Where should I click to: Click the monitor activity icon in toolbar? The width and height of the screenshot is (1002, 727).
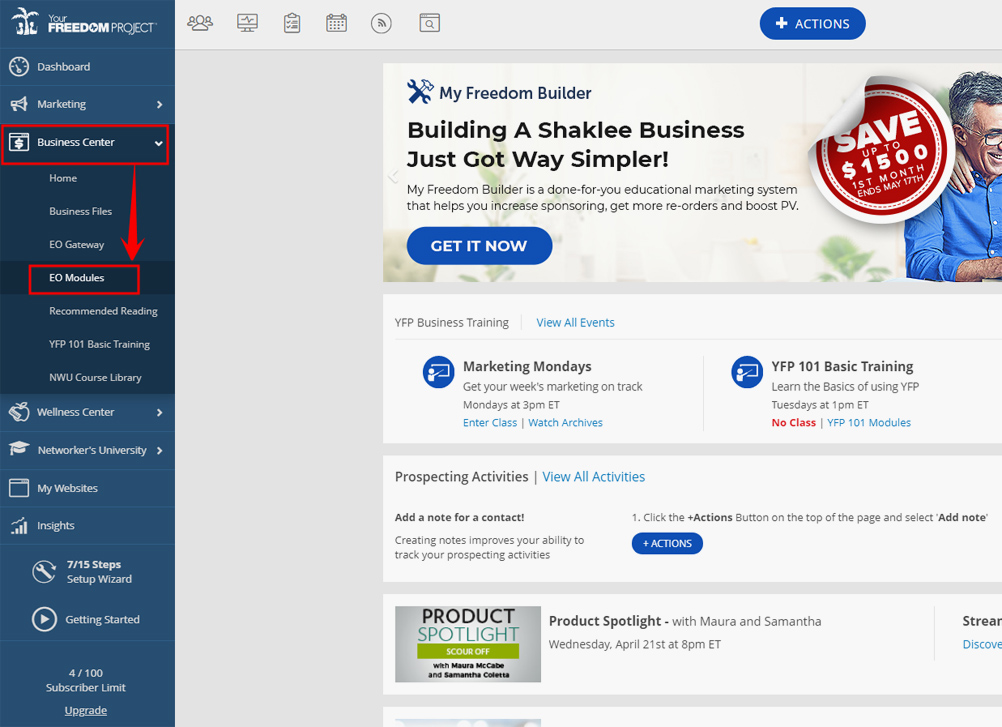[x=247, y=24]
